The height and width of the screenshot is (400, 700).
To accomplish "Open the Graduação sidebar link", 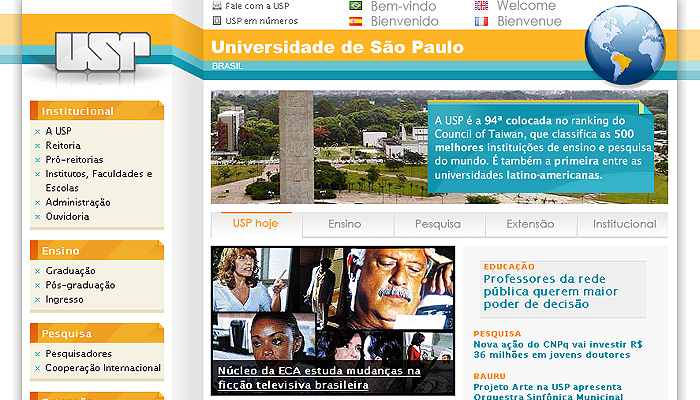I will pyautogui.click(x=70, y=271).
